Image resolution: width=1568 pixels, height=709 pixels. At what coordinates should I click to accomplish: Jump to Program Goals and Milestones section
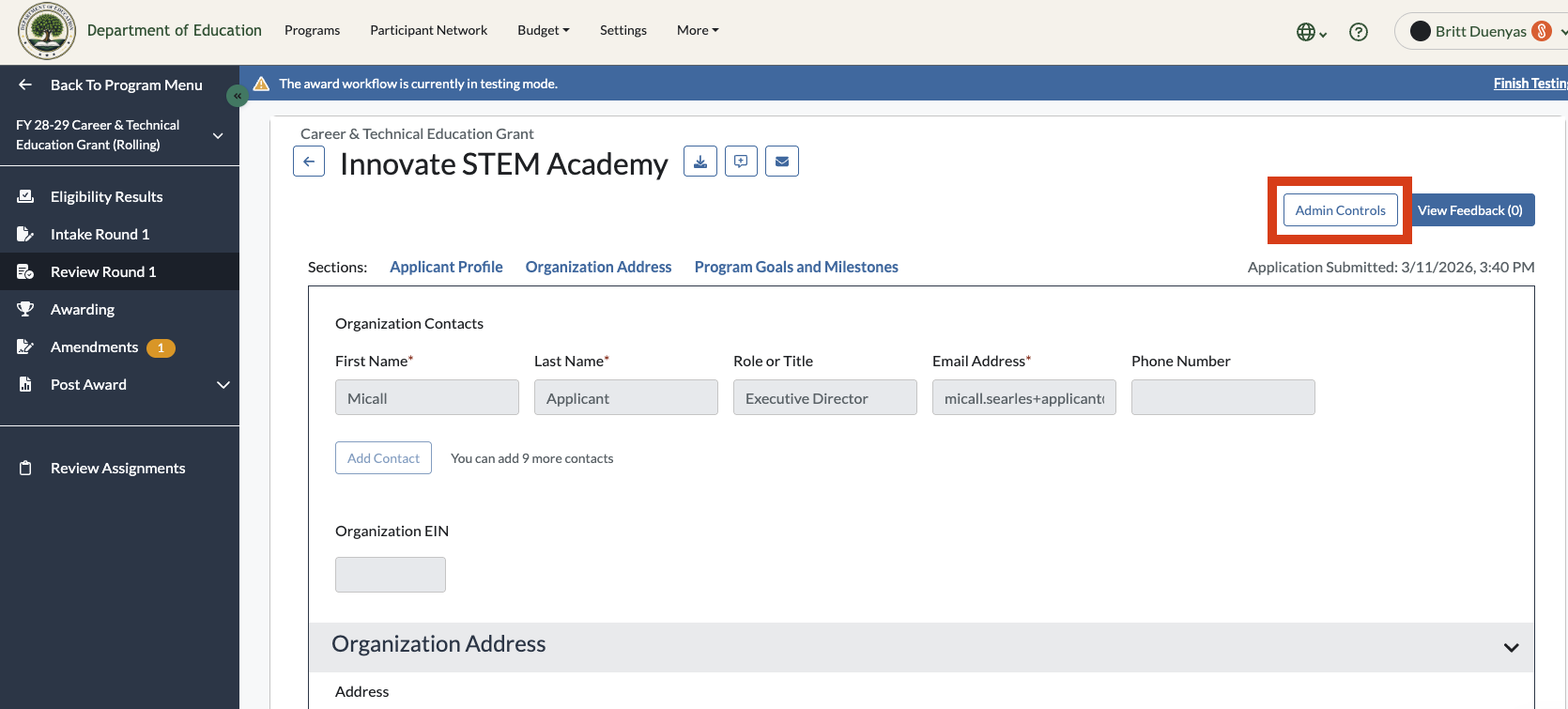(796, 267)
